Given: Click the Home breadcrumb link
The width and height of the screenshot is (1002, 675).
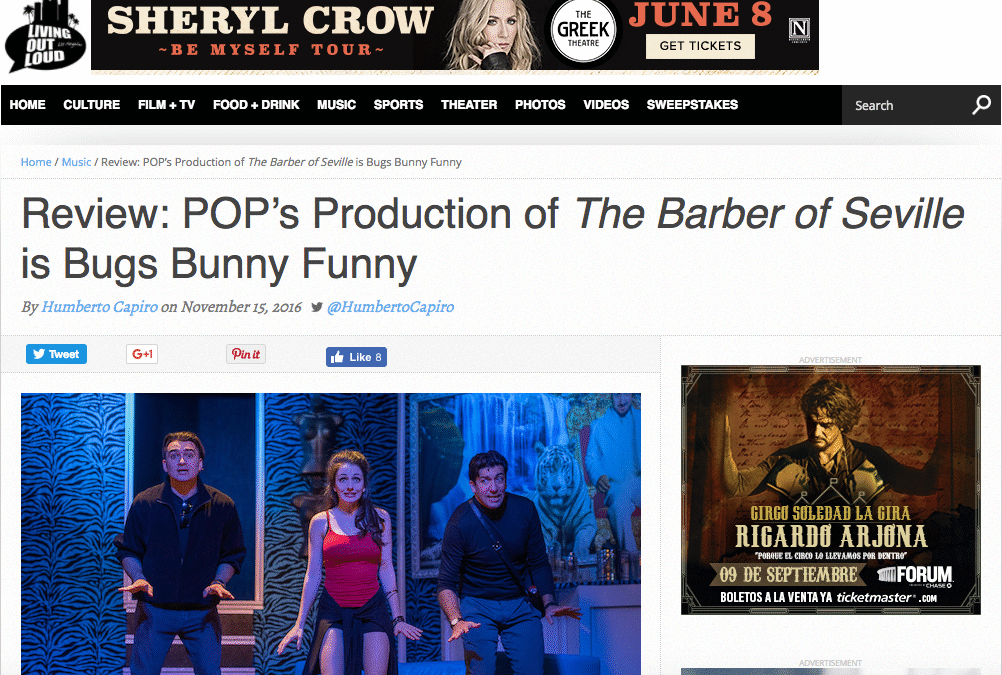Looking at the screenshot, I should [36, 162].
